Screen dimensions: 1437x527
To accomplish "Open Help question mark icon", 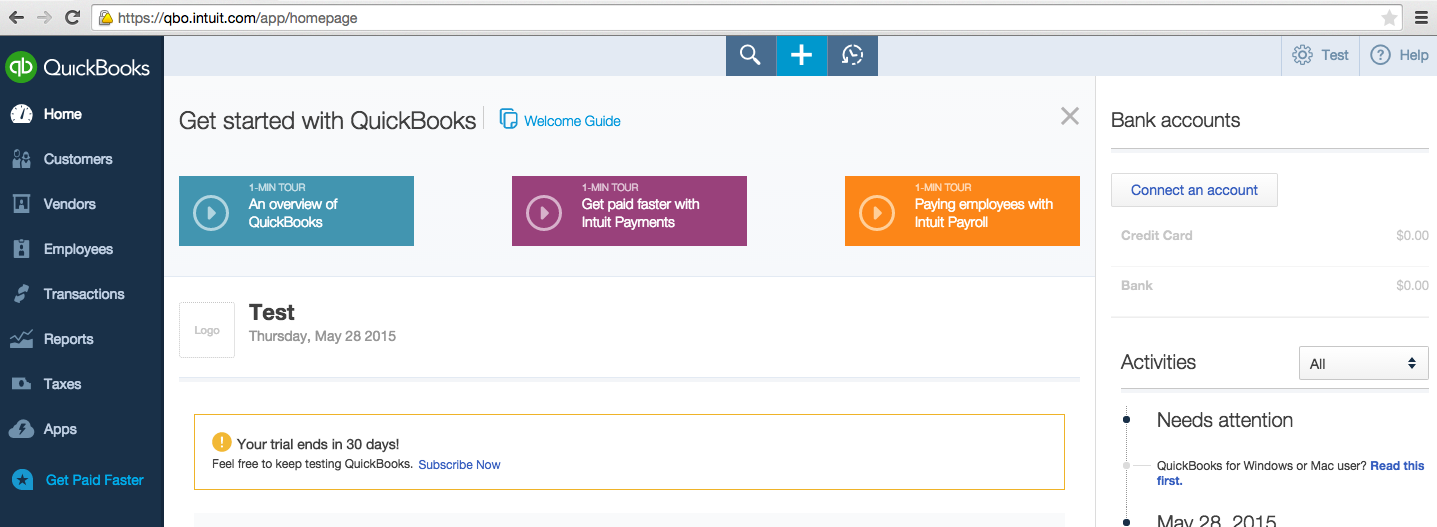I will click(x=1380, y=55).
